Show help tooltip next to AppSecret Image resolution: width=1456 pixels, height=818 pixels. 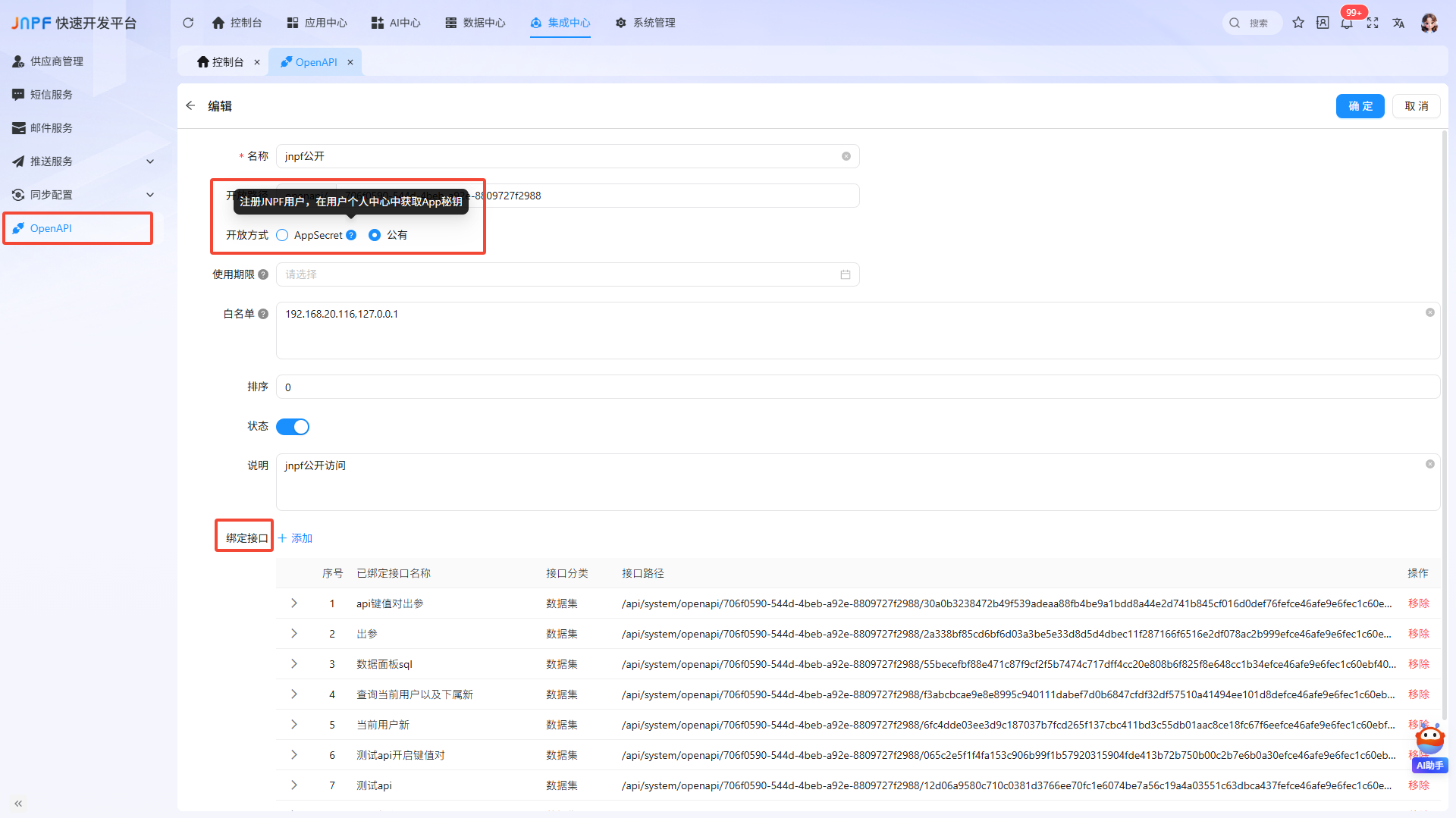click(x=351, y=235)
